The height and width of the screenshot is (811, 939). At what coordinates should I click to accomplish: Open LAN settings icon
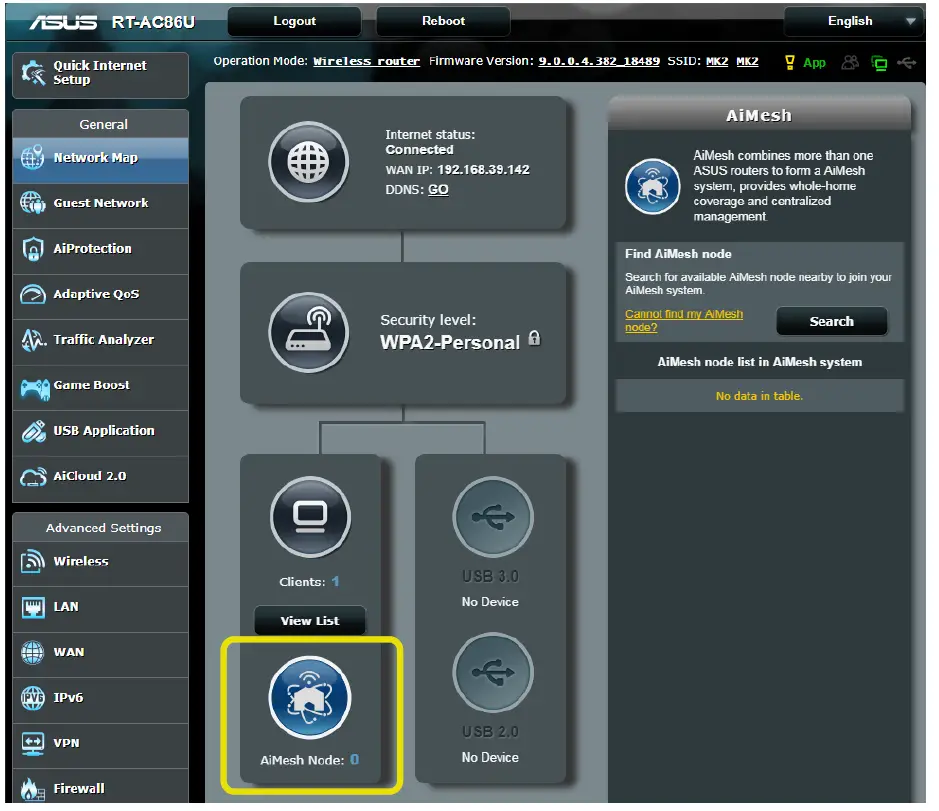click(x=32, y=607)
